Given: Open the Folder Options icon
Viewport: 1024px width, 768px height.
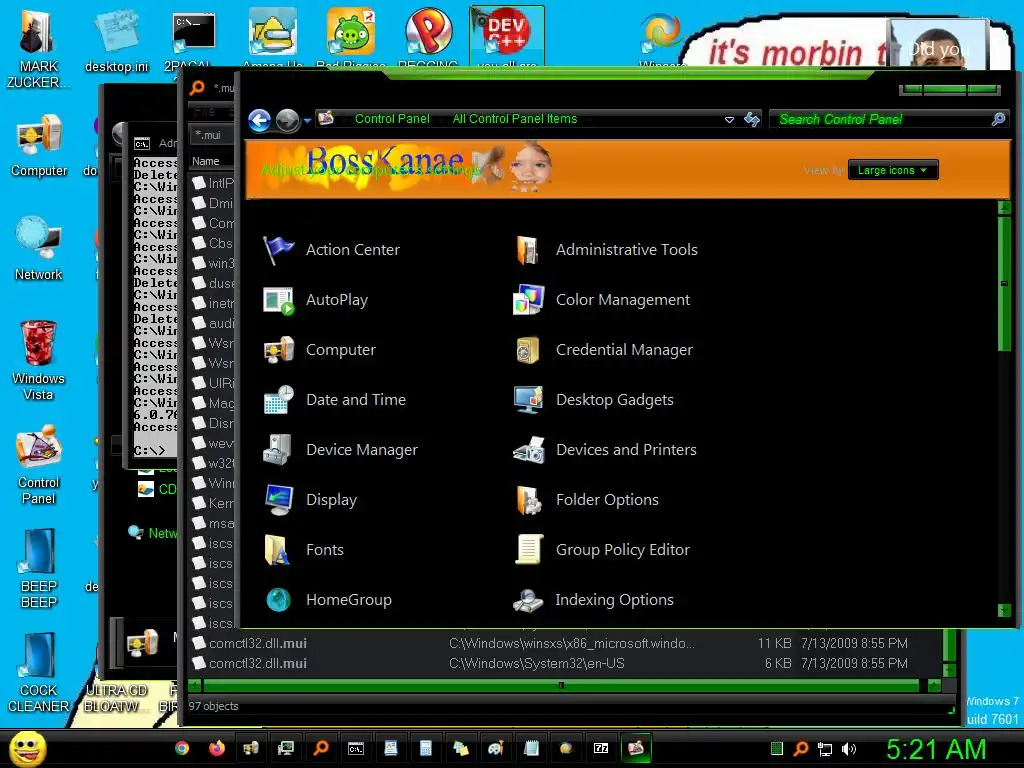Looking at the screenshot, I should (x=528, y=500).
